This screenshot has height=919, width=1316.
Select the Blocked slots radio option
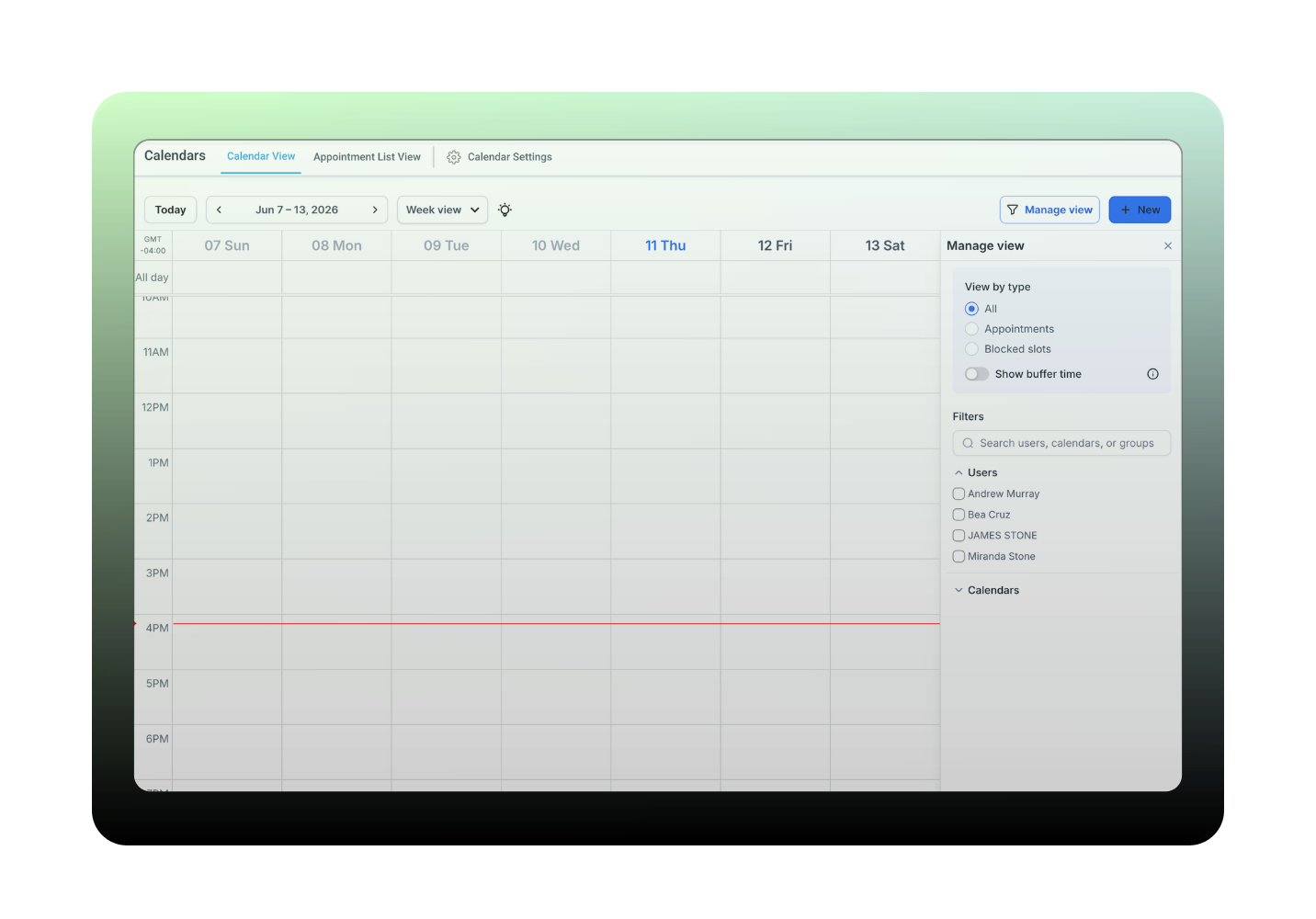pyautogui.click(x=971, y=349)
